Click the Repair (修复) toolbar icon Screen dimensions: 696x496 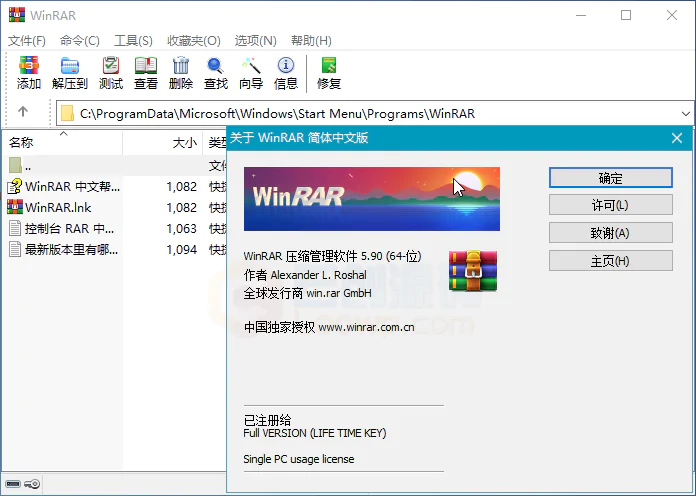pyautogui.click(x=329, y=66)
